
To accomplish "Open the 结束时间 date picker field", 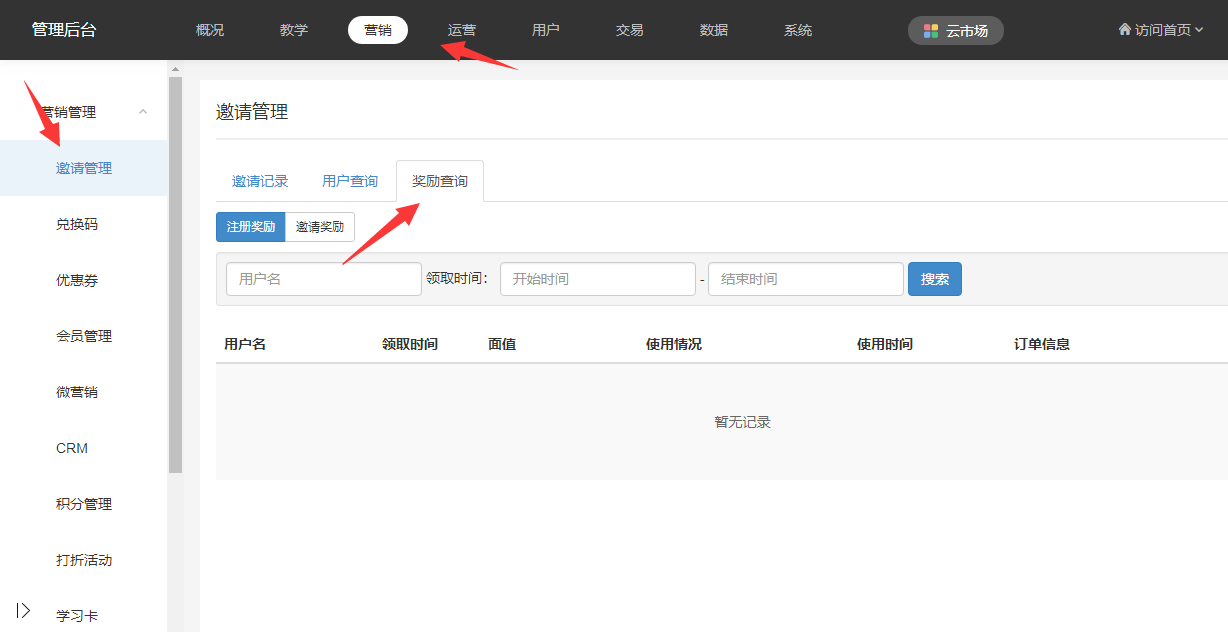I will tap(805, 279).
